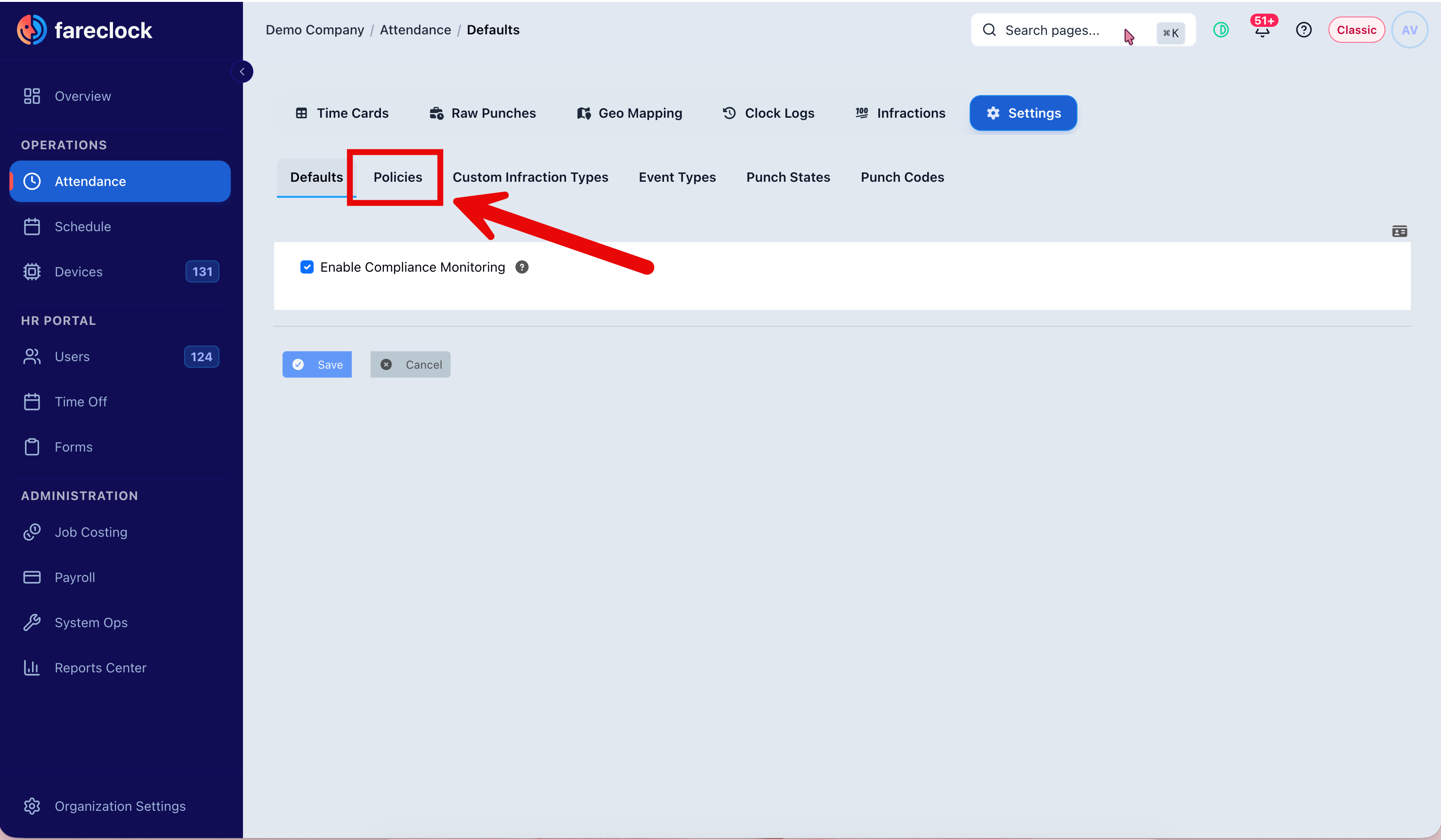Open Organization Settings gear in sidebar
Image resolution: width=1441 pixels, height=840 pixels.
32,806
